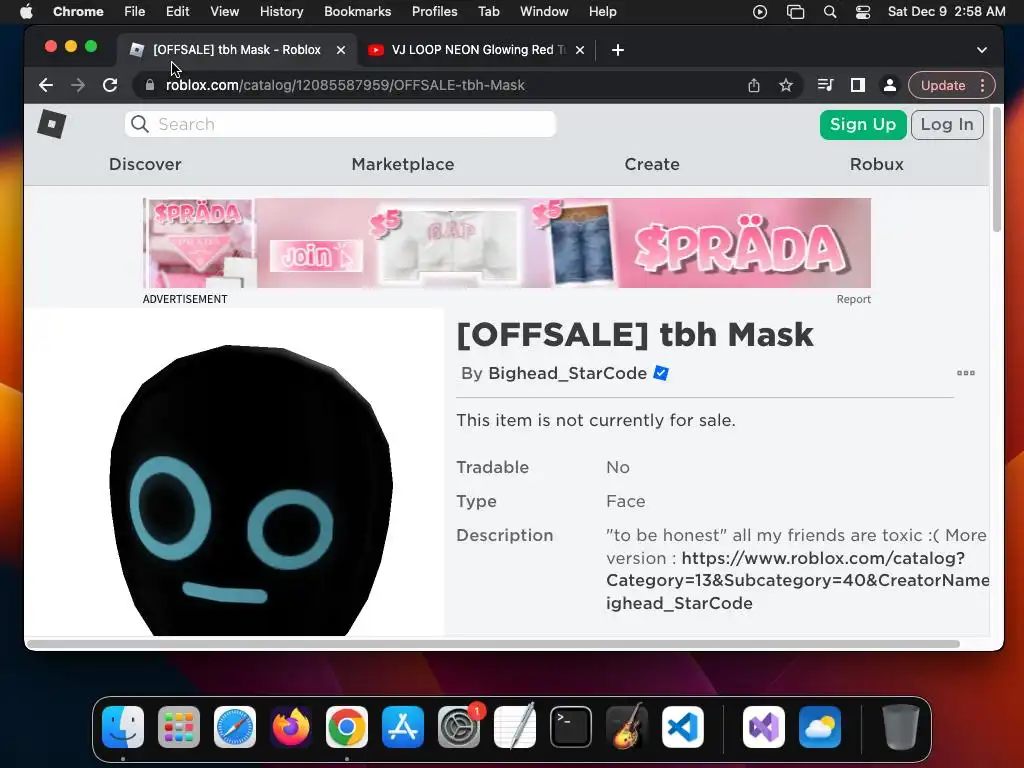Screen dimensions: 1024x768
Task: Open Spotlight search in the menu bar
Action: point(830,11)
